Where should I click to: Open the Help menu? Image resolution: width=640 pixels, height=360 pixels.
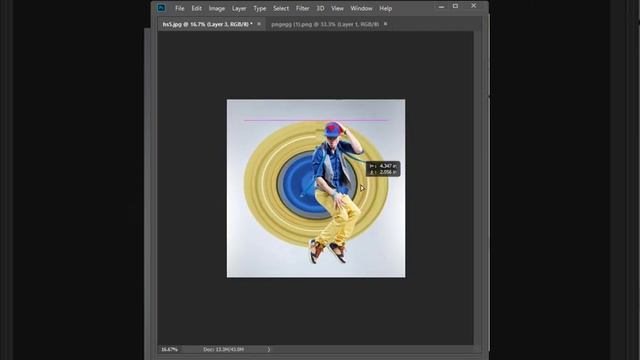pos(385,8)
